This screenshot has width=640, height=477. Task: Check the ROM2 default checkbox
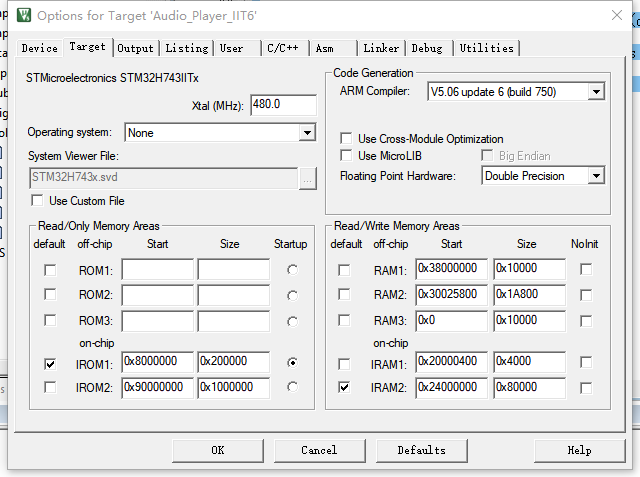[50, 294]
